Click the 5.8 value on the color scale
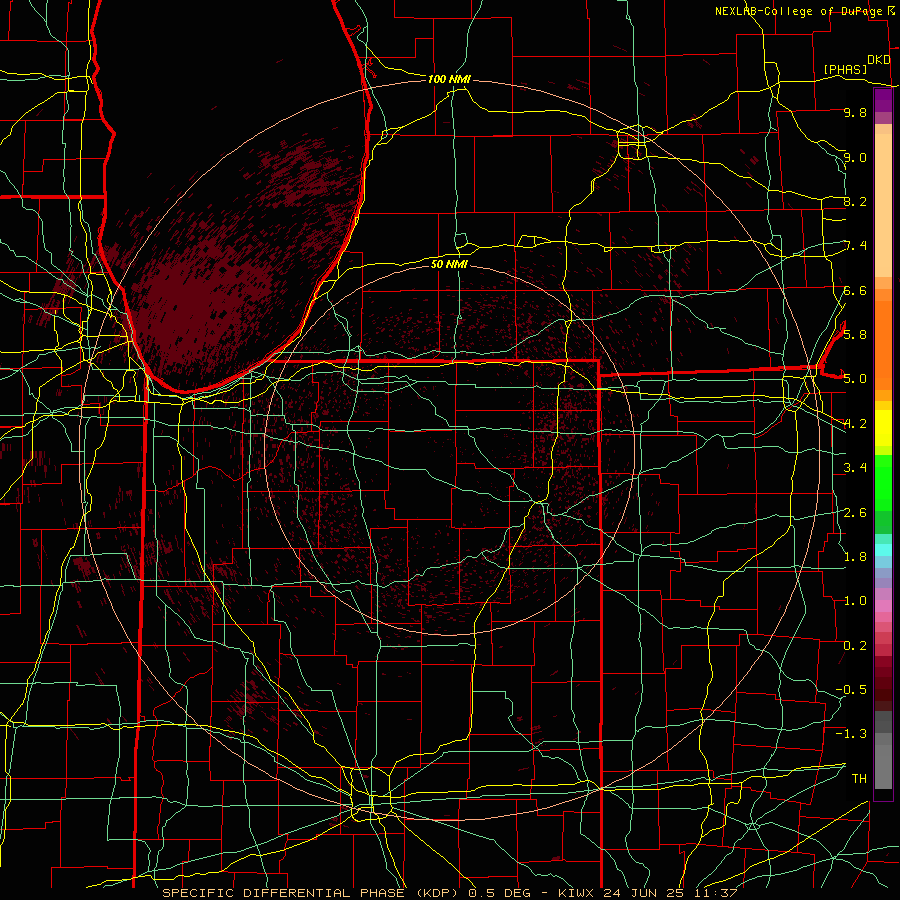Image resolution: width=900 pixels, height=900 pixels. click(x=855, y=335)
